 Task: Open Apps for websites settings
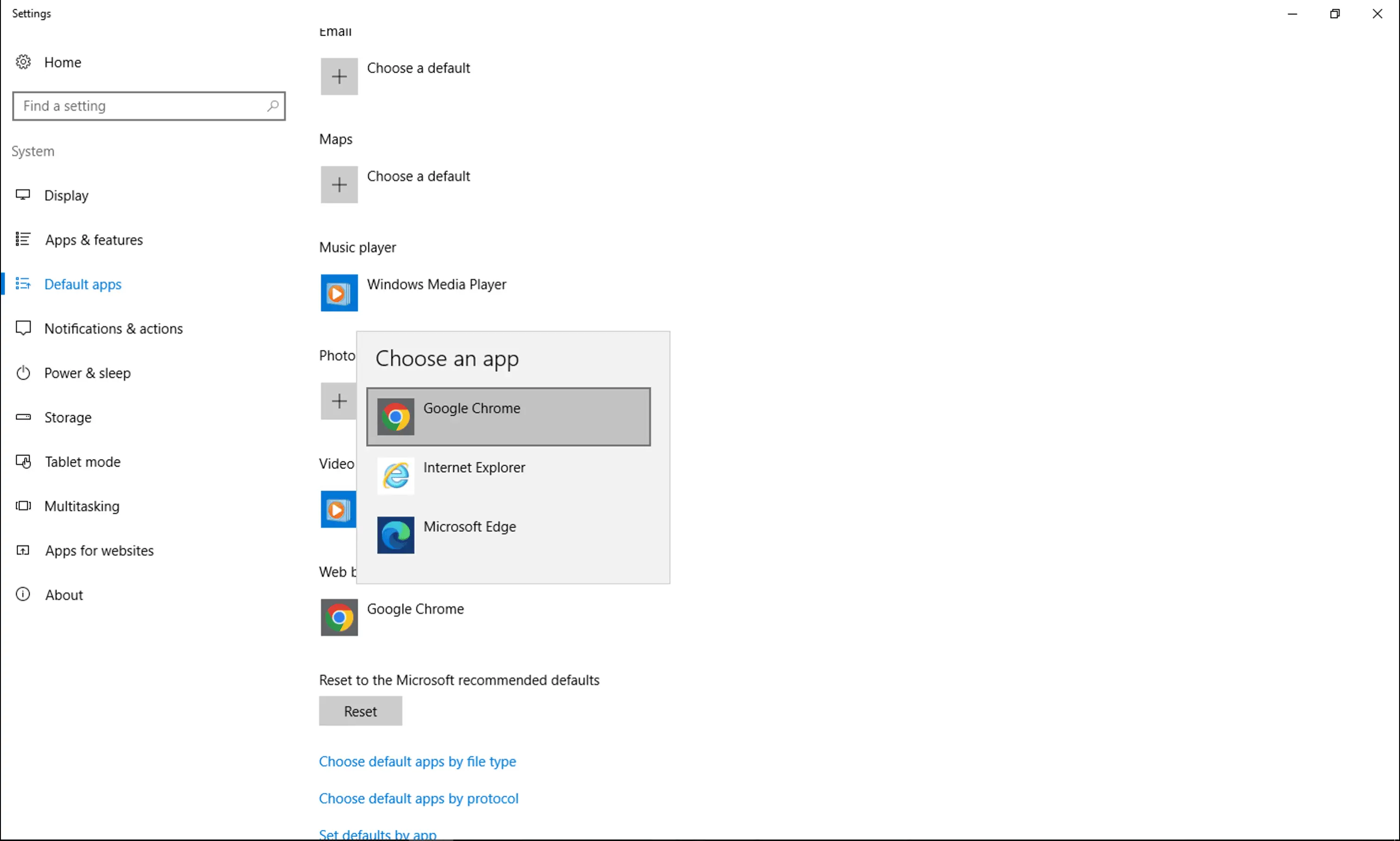coord(99,550)
